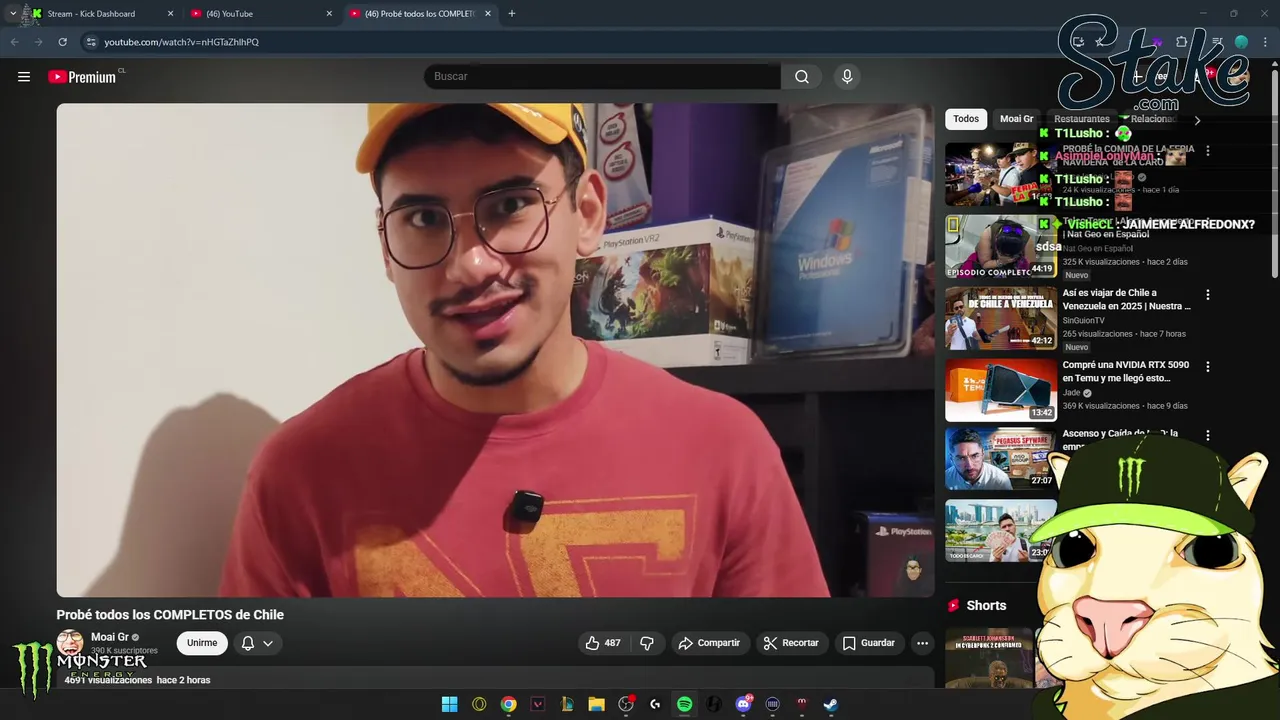Open the 27:07 Pegasus Spyware thumbnail

pyautogui.click(x=1001, y=459)
